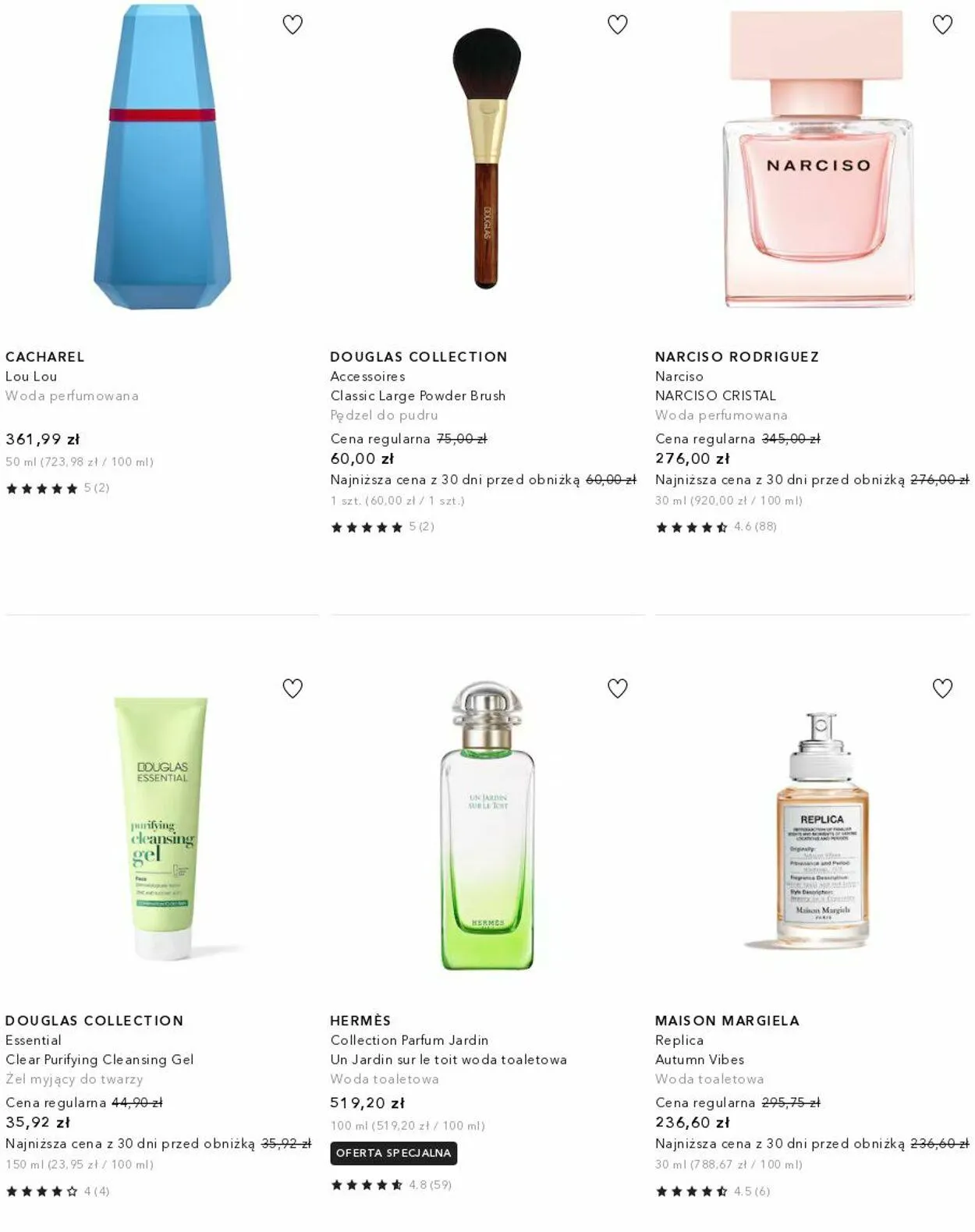Open the blue Lou Lou bottle image

click(x=162, y=157)
